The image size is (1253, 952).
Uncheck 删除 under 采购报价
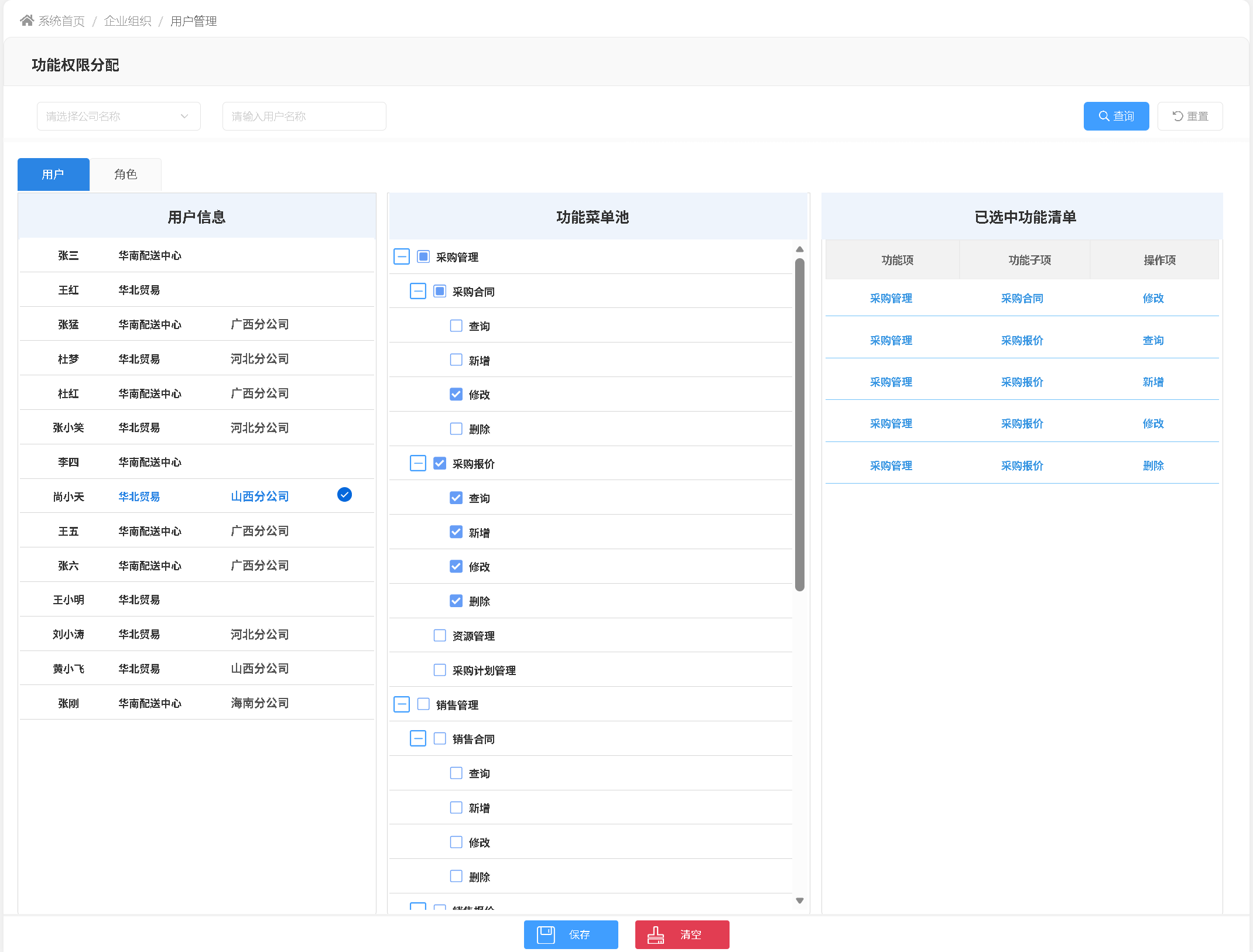point(456,601)
